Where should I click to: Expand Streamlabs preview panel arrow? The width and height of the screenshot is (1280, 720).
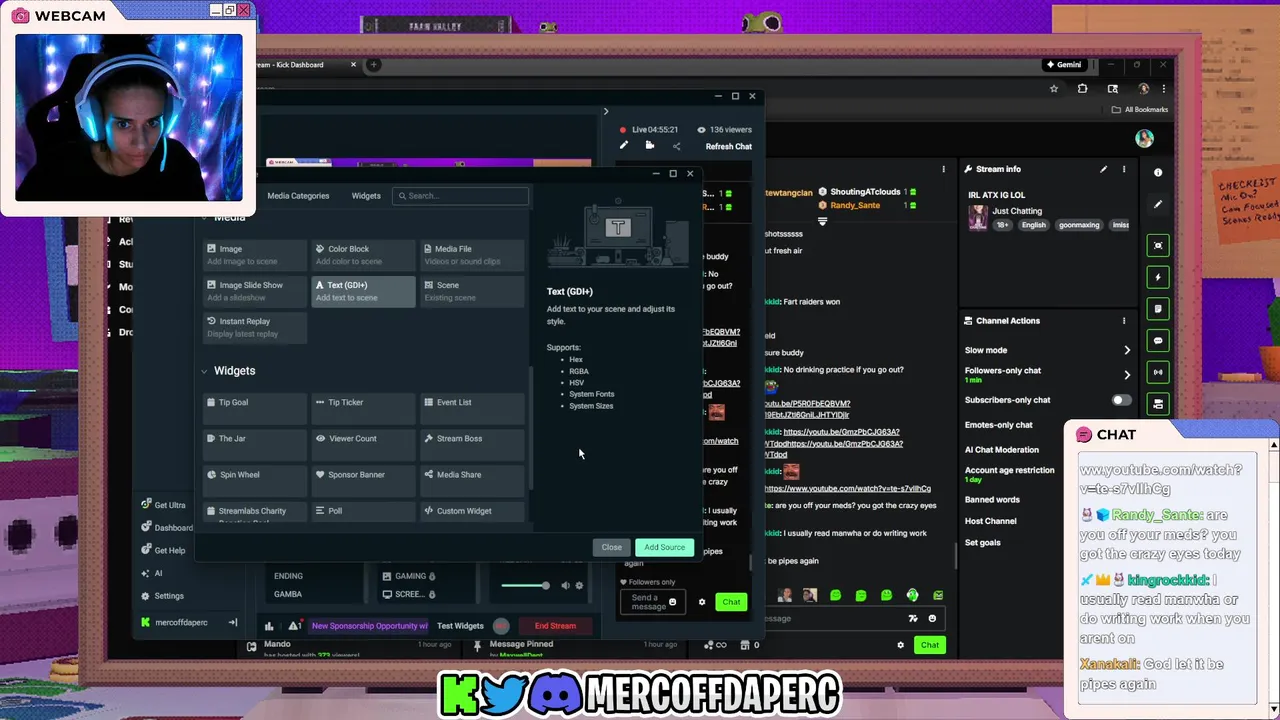pos(605,111)
